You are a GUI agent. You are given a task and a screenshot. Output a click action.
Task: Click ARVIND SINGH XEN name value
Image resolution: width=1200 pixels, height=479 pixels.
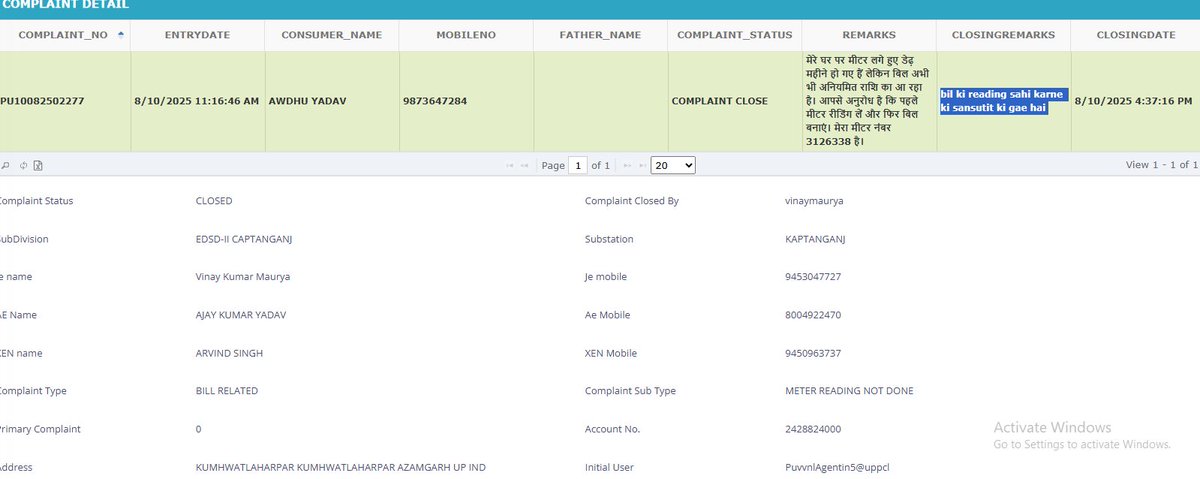229,353
